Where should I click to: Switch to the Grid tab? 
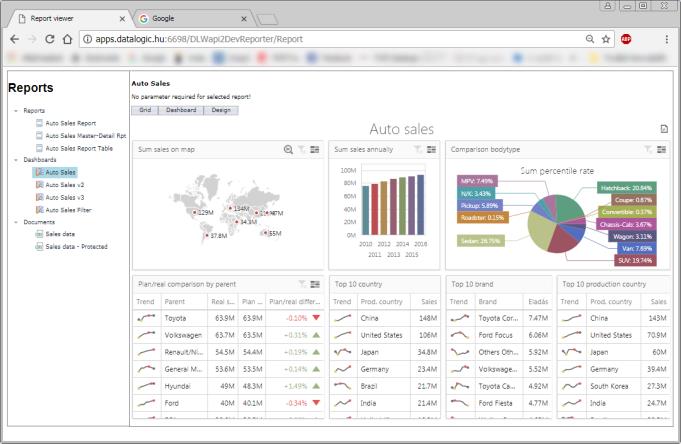[145, 110]
